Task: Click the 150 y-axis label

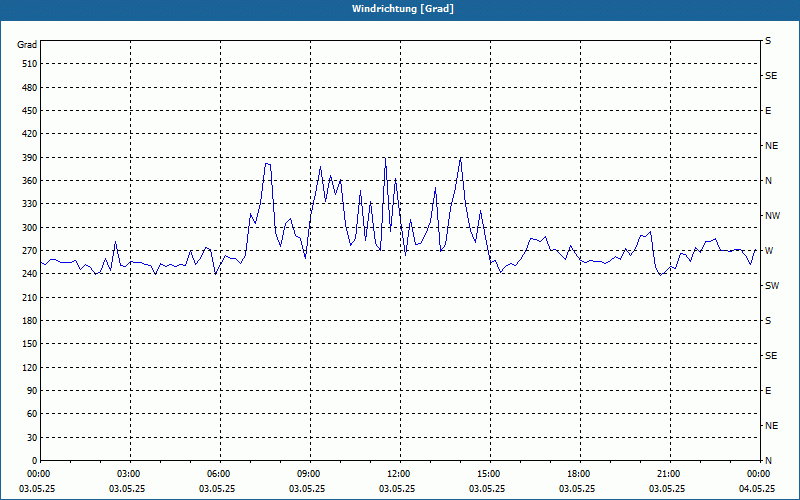Action: pyautogui.click(x=30, y=344)
